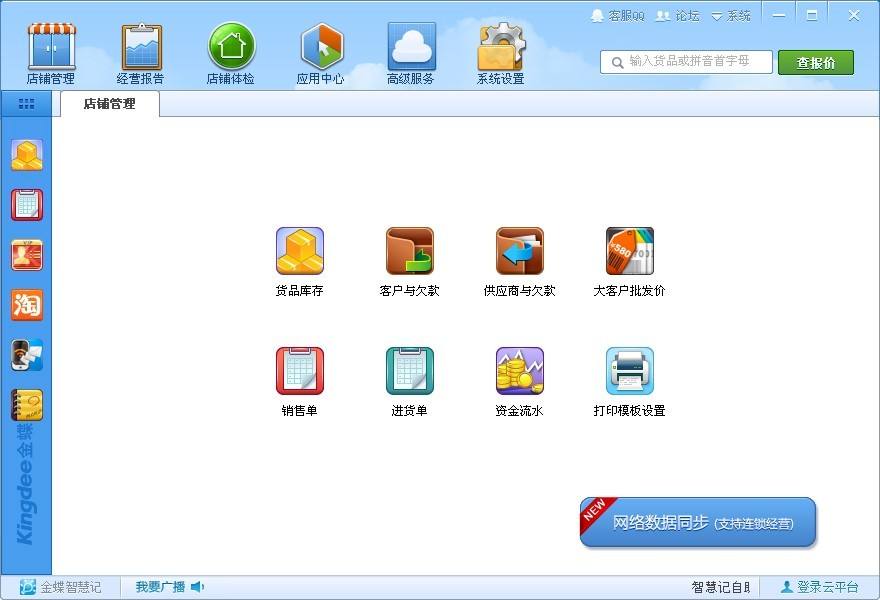Click sidebar yellow boxes inventory icon
Viewport: 880px width, 600px height.
[x=27, y=155]
